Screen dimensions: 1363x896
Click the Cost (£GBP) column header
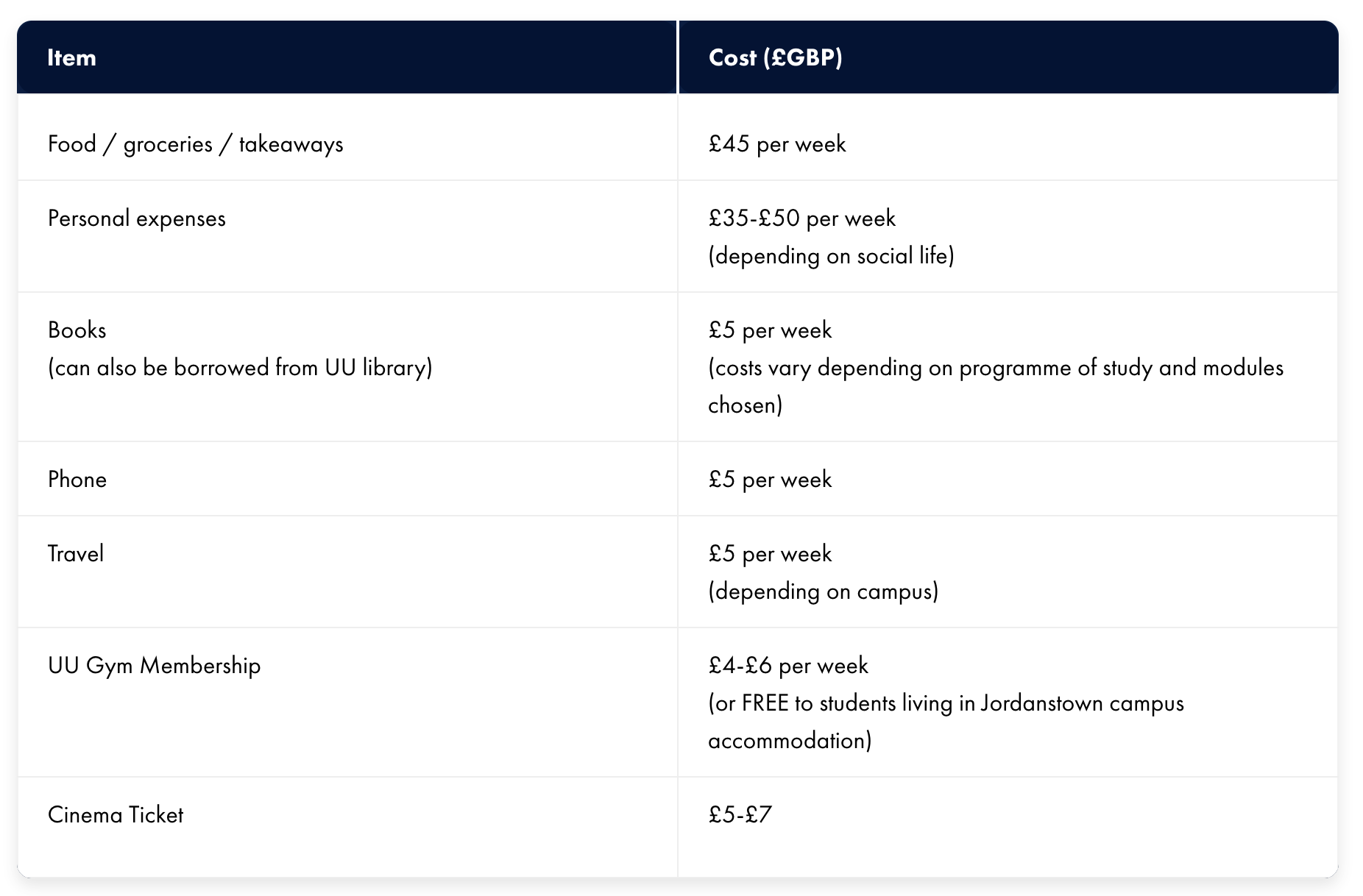tap(775, 57)
